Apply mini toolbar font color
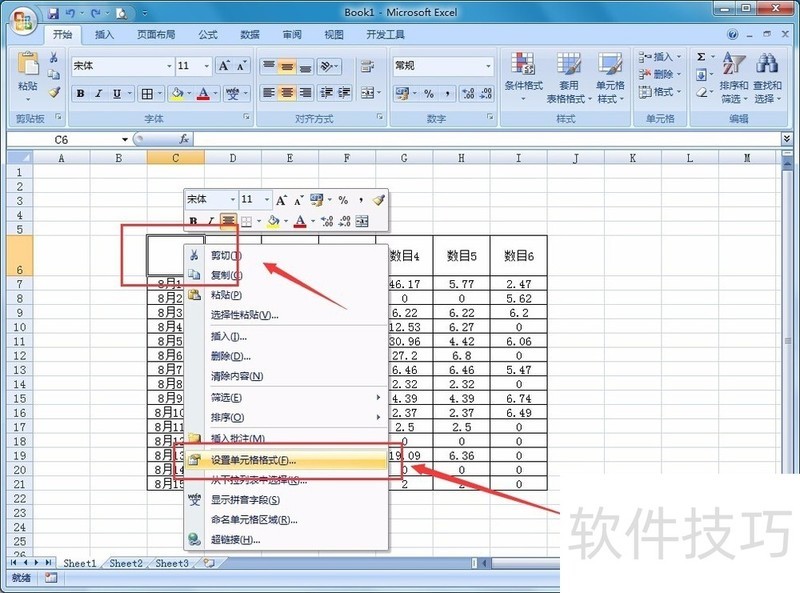The width and height of the screenshot is (800, 593). (300, 221)
